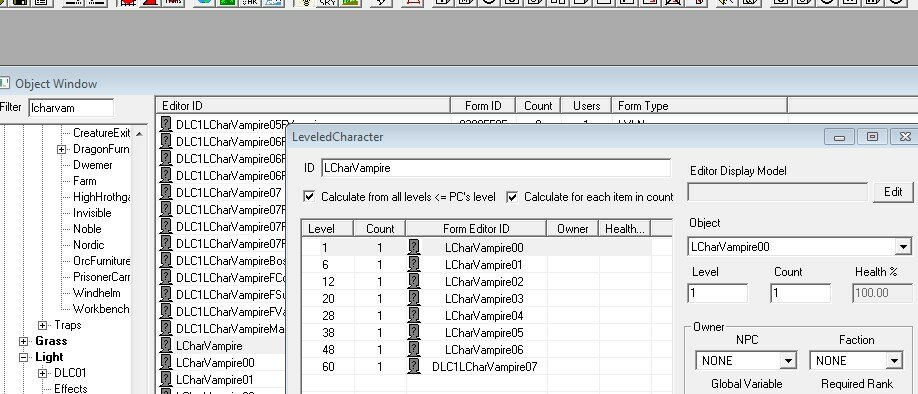Select the Workbench tree item
Viewport: 918px width, 394px height.
pyautogui.click(x=101, y=309)
